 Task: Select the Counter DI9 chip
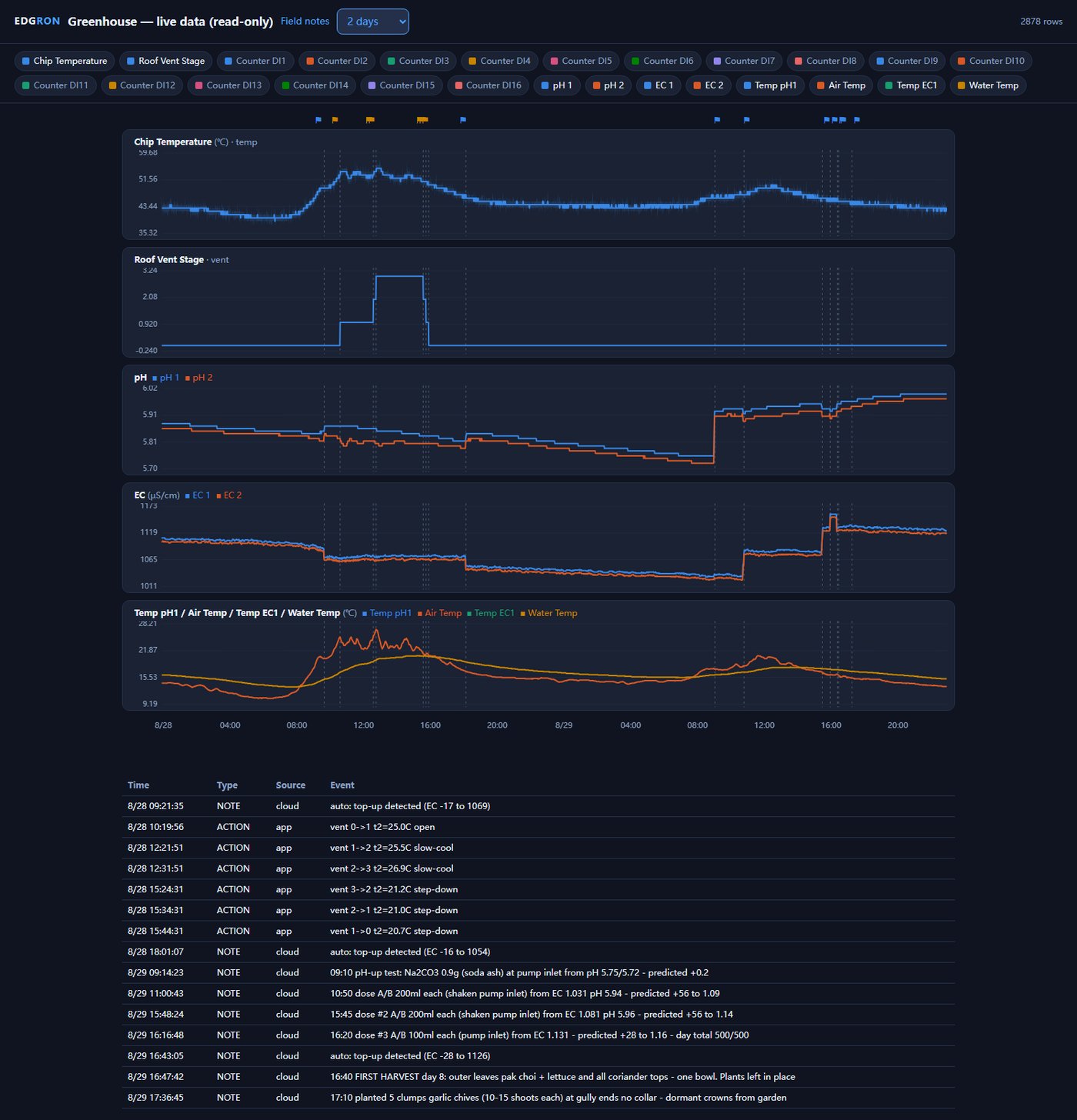tap(907, 61)
